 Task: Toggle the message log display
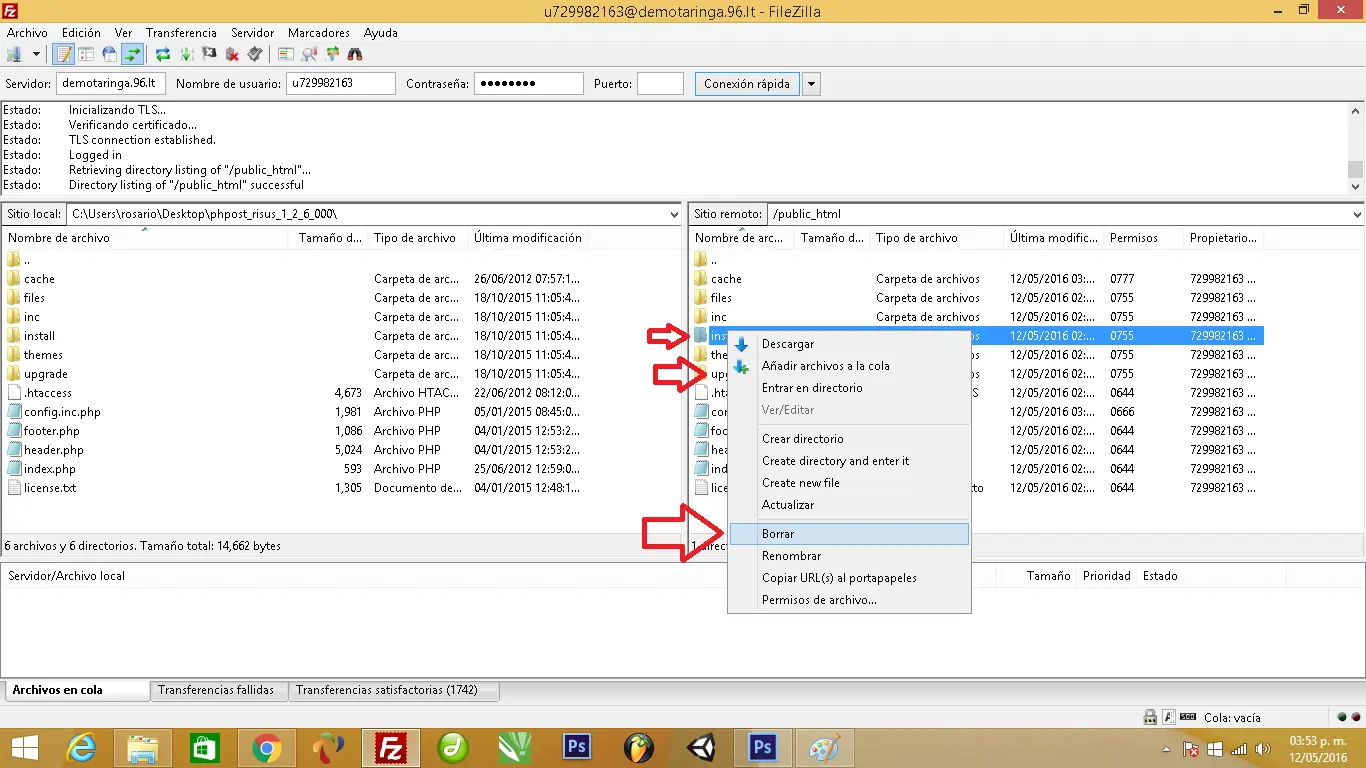click(x=63, y=54)
